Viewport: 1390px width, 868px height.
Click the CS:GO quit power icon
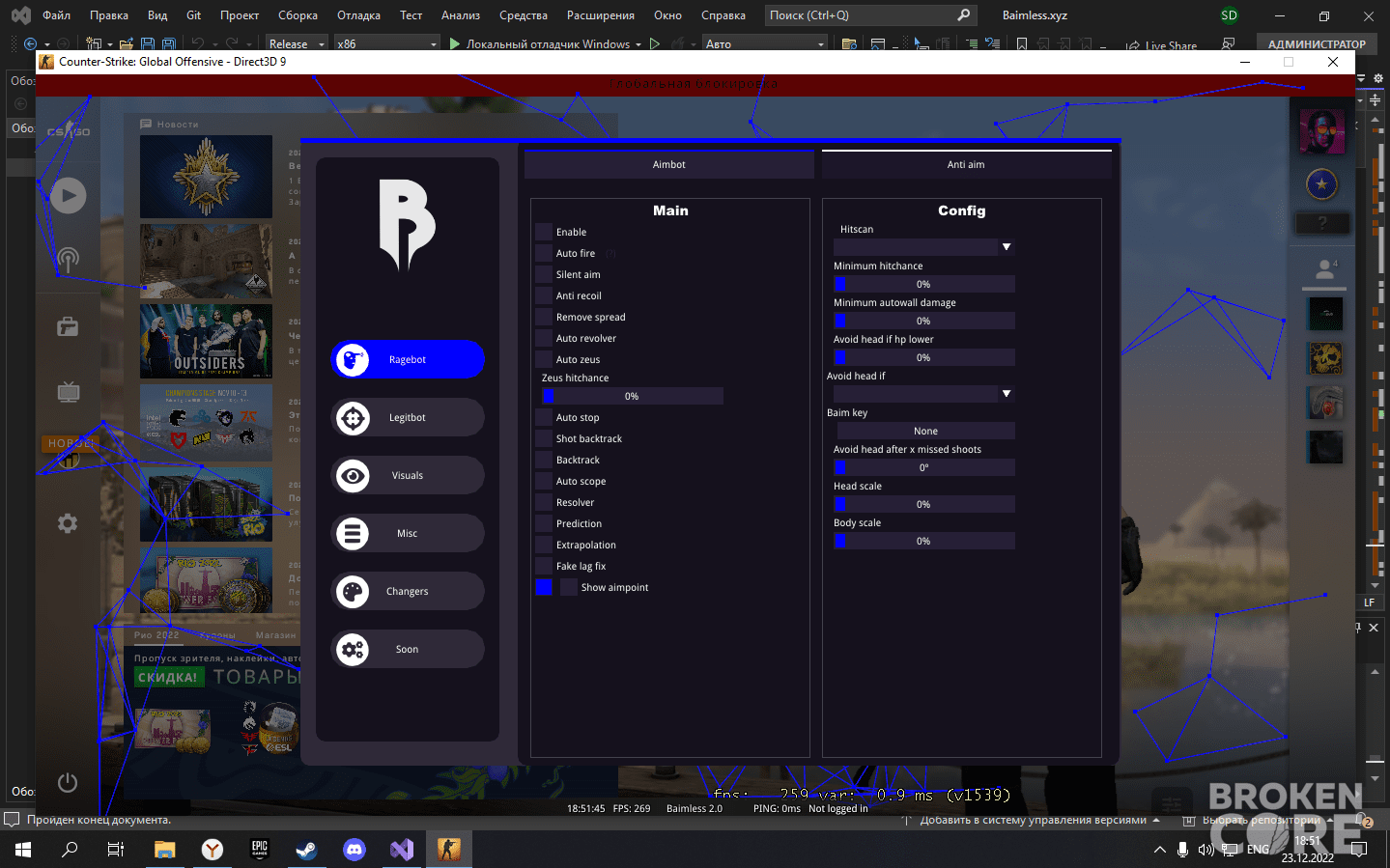(x=68, y=782)
